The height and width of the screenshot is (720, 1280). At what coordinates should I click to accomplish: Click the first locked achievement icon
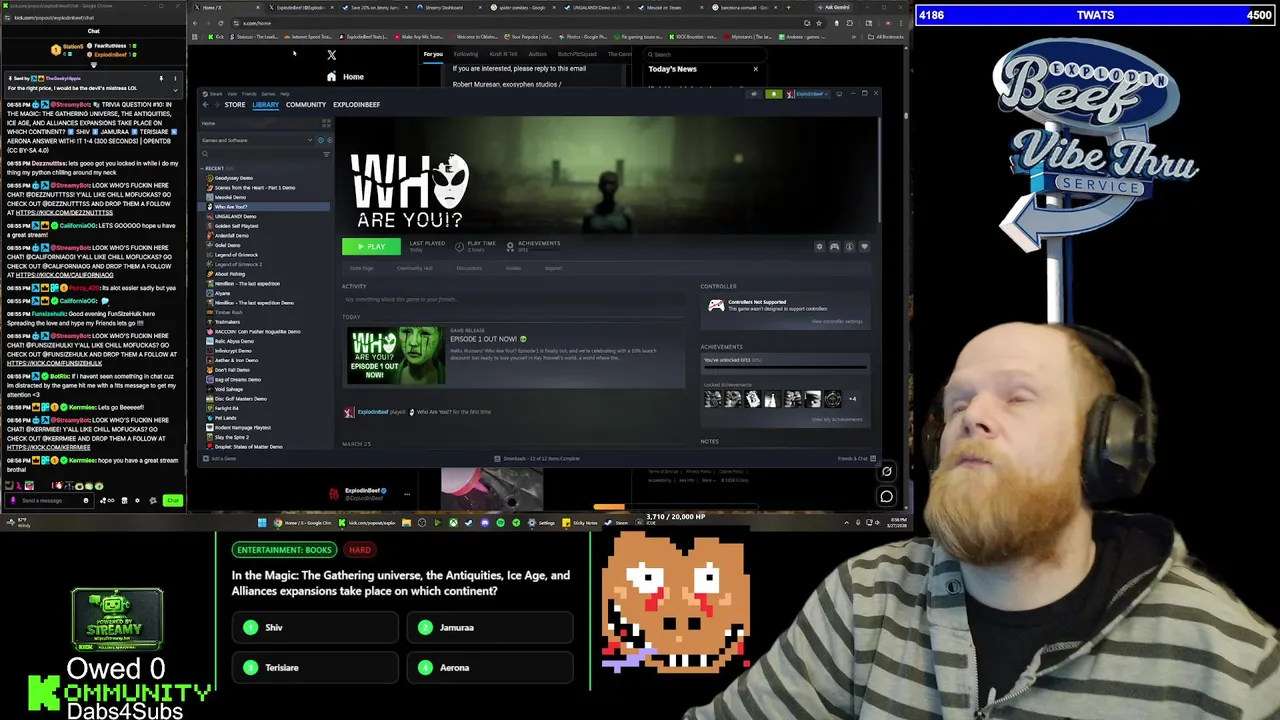click(712, 399)
